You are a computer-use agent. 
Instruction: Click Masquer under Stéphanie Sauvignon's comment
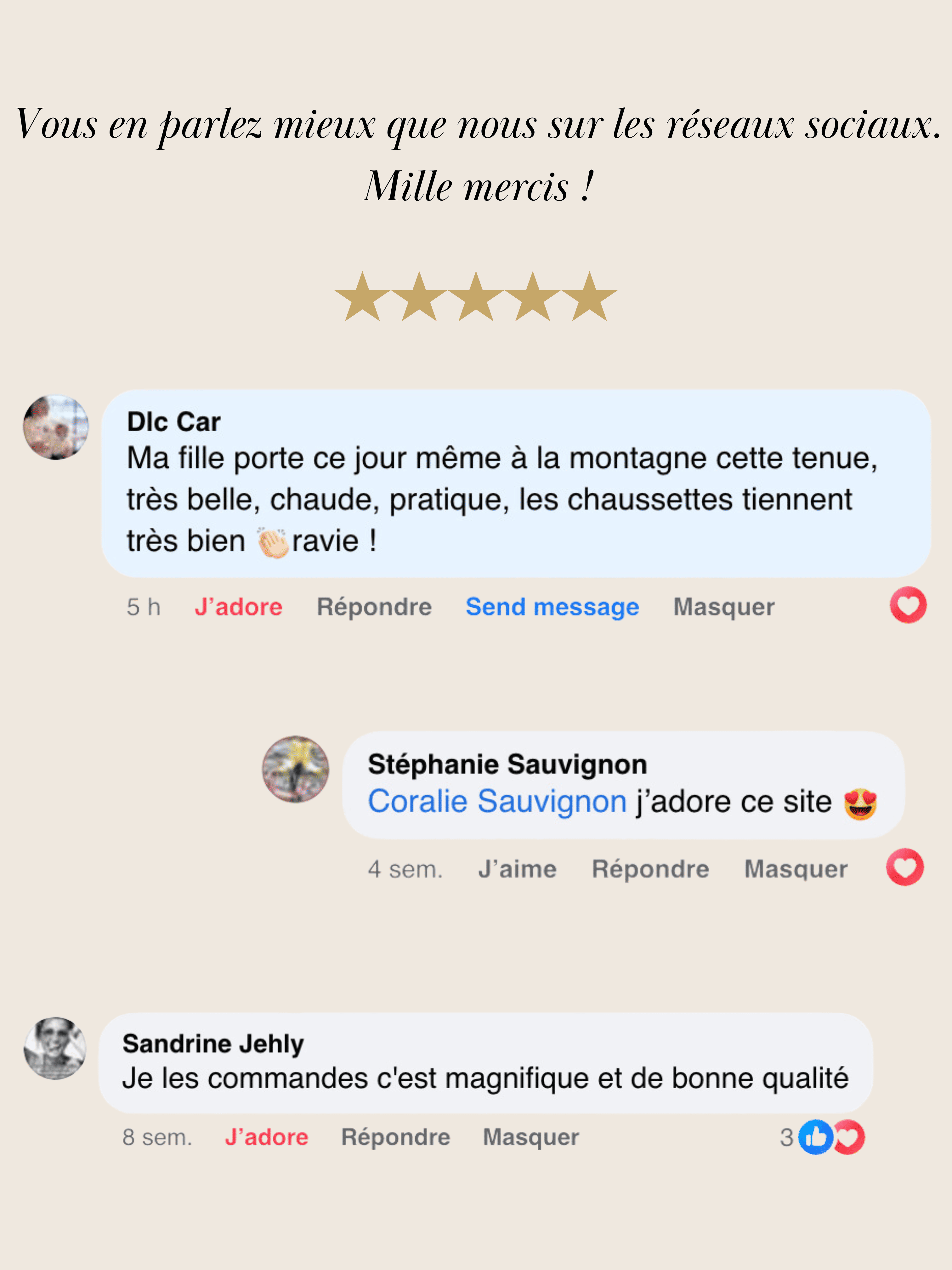click(x=795, y=869)
